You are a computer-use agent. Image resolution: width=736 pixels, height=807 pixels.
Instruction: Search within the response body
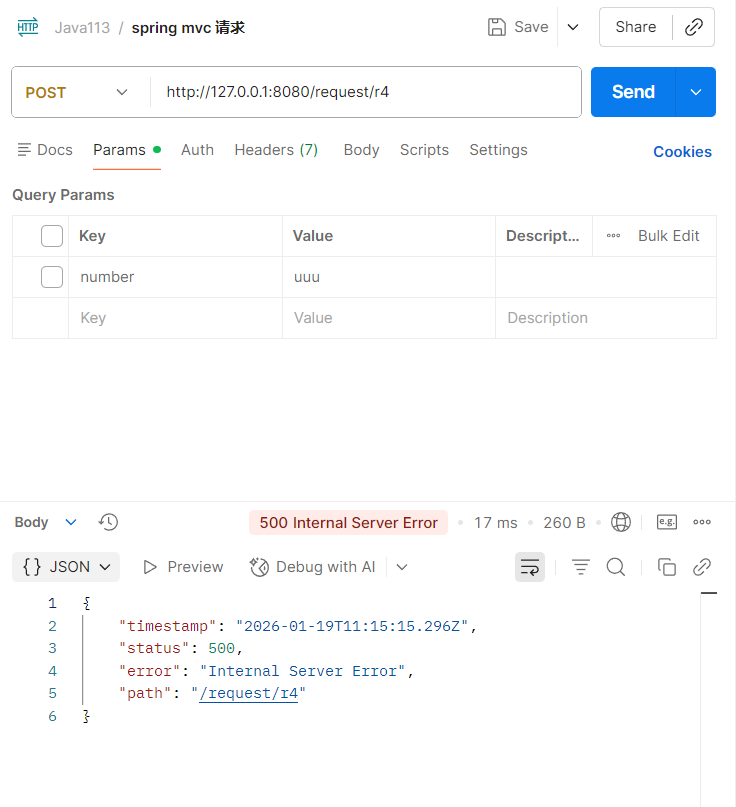[x=616, y=567]
